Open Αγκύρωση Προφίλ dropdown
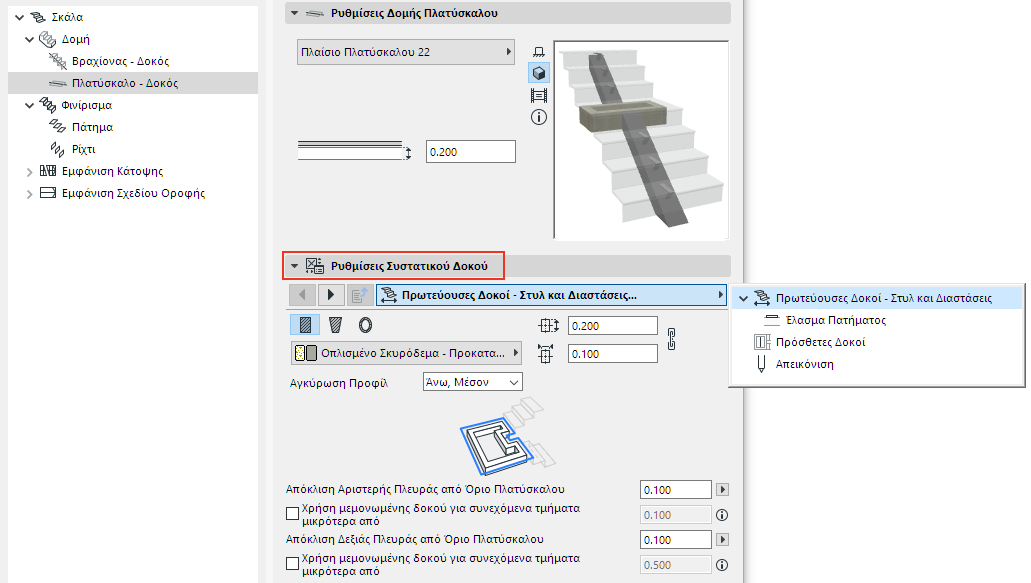This screenshot has height=583, width=1031. pyautogui.click(x=472, y=382)
